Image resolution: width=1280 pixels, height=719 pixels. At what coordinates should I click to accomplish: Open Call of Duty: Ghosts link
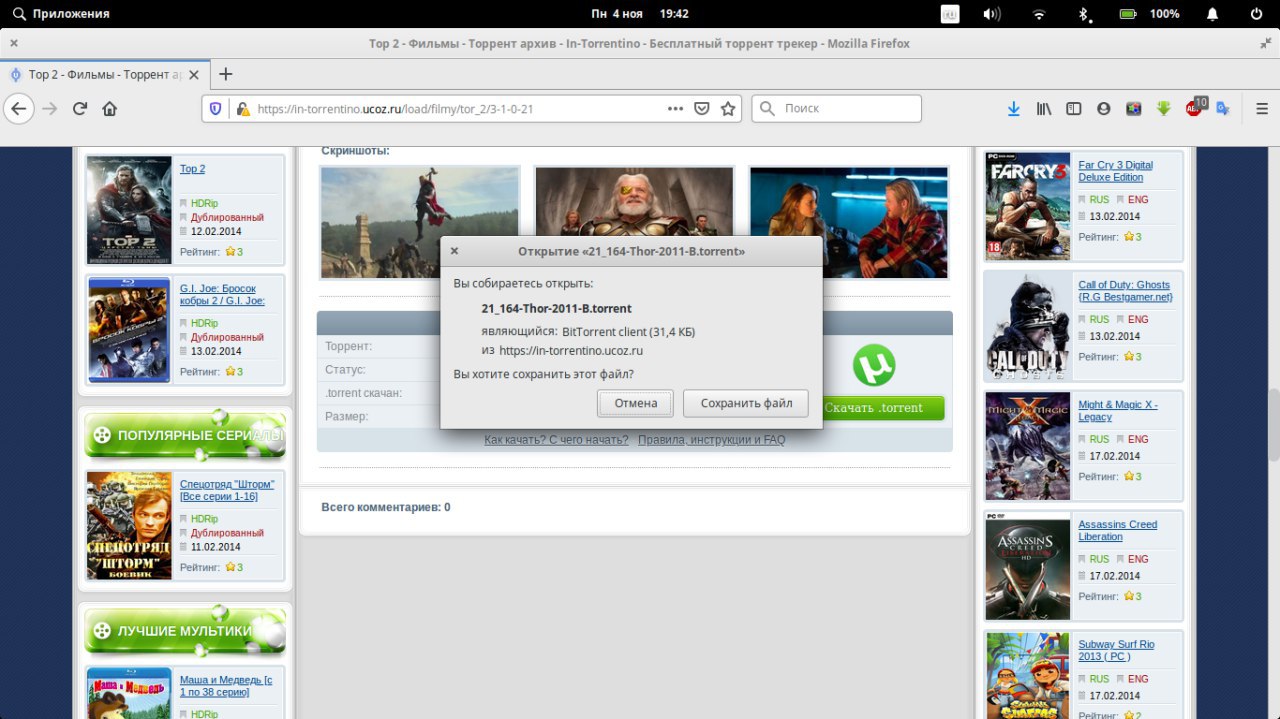click(1125, 291)
